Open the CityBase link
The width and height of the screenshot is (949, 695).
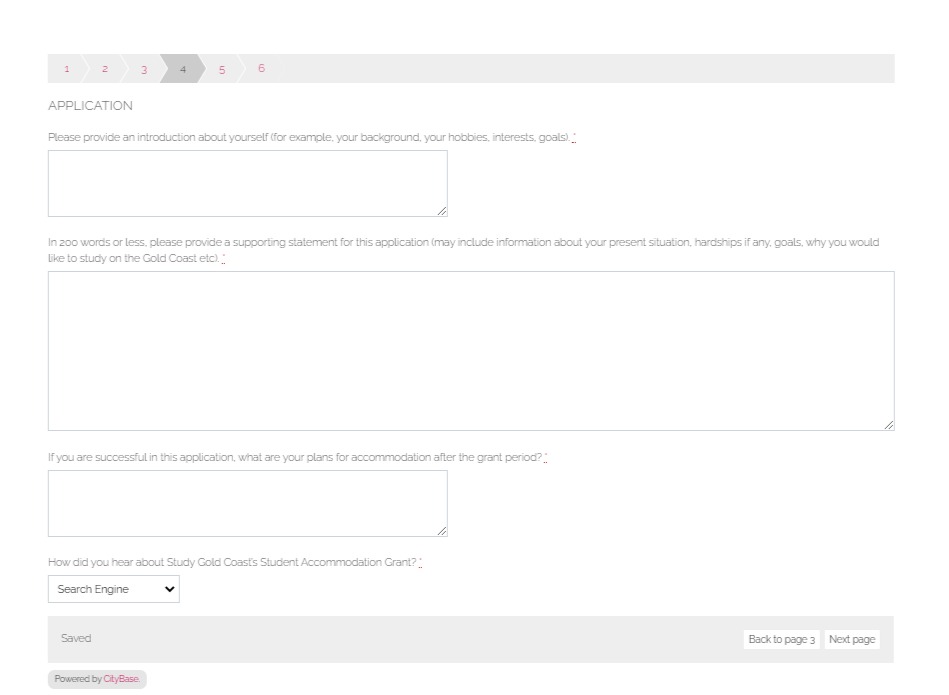121,679
